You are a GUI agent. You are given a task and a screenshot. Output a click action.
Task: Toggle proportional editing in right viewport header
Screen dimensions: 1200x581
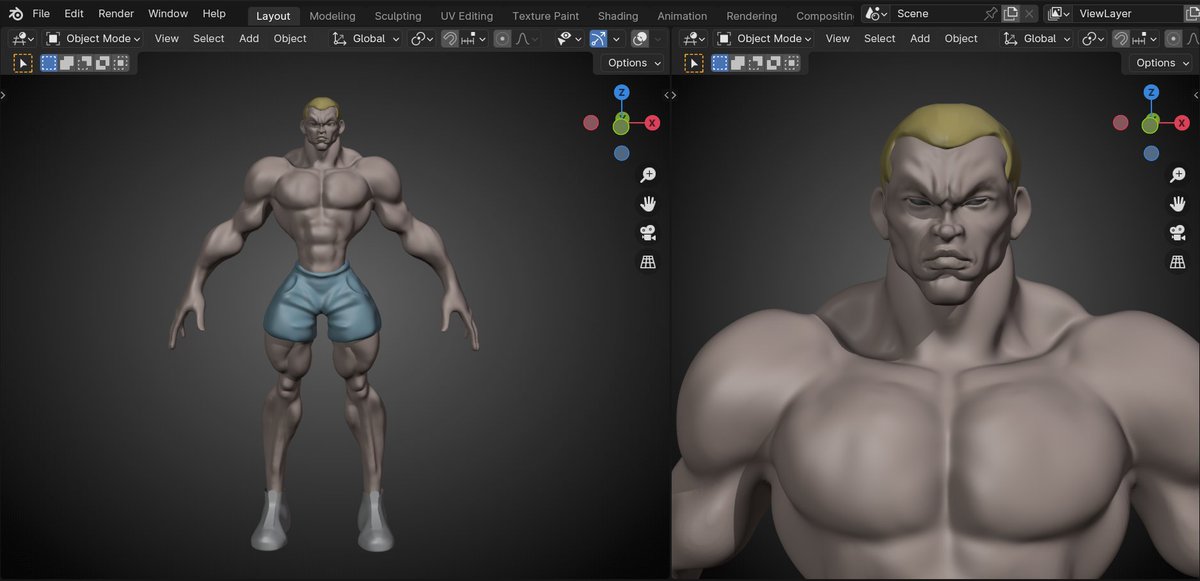(x=1174, y=39)
